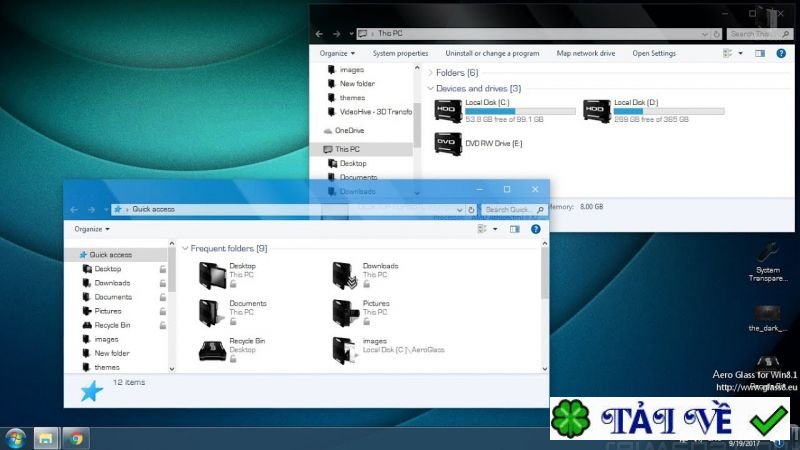Open Organize menu in Quick access window

[92, 229]
